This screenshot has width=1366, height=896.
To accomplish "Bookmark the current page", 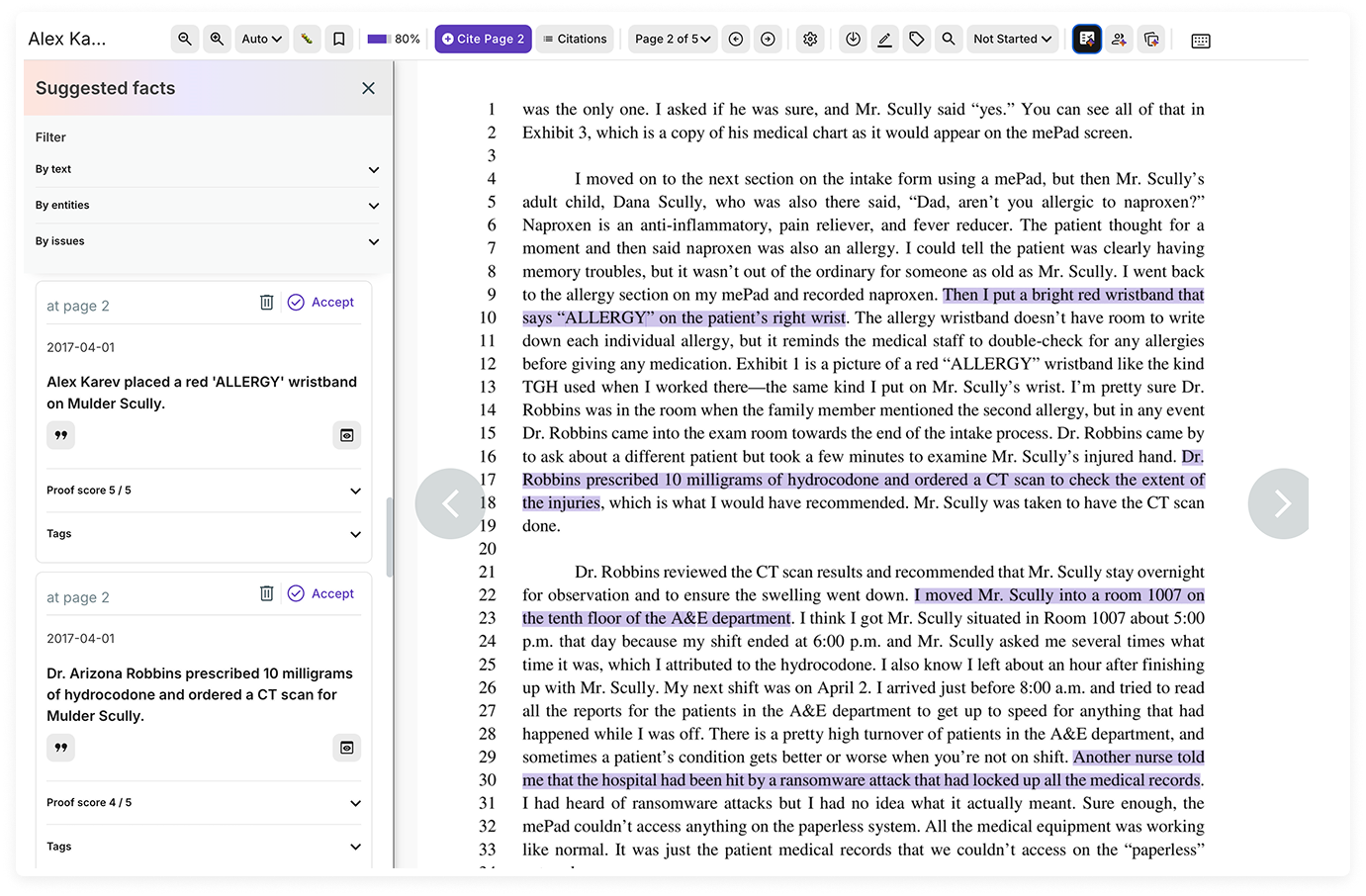I will tap(338, 39).
